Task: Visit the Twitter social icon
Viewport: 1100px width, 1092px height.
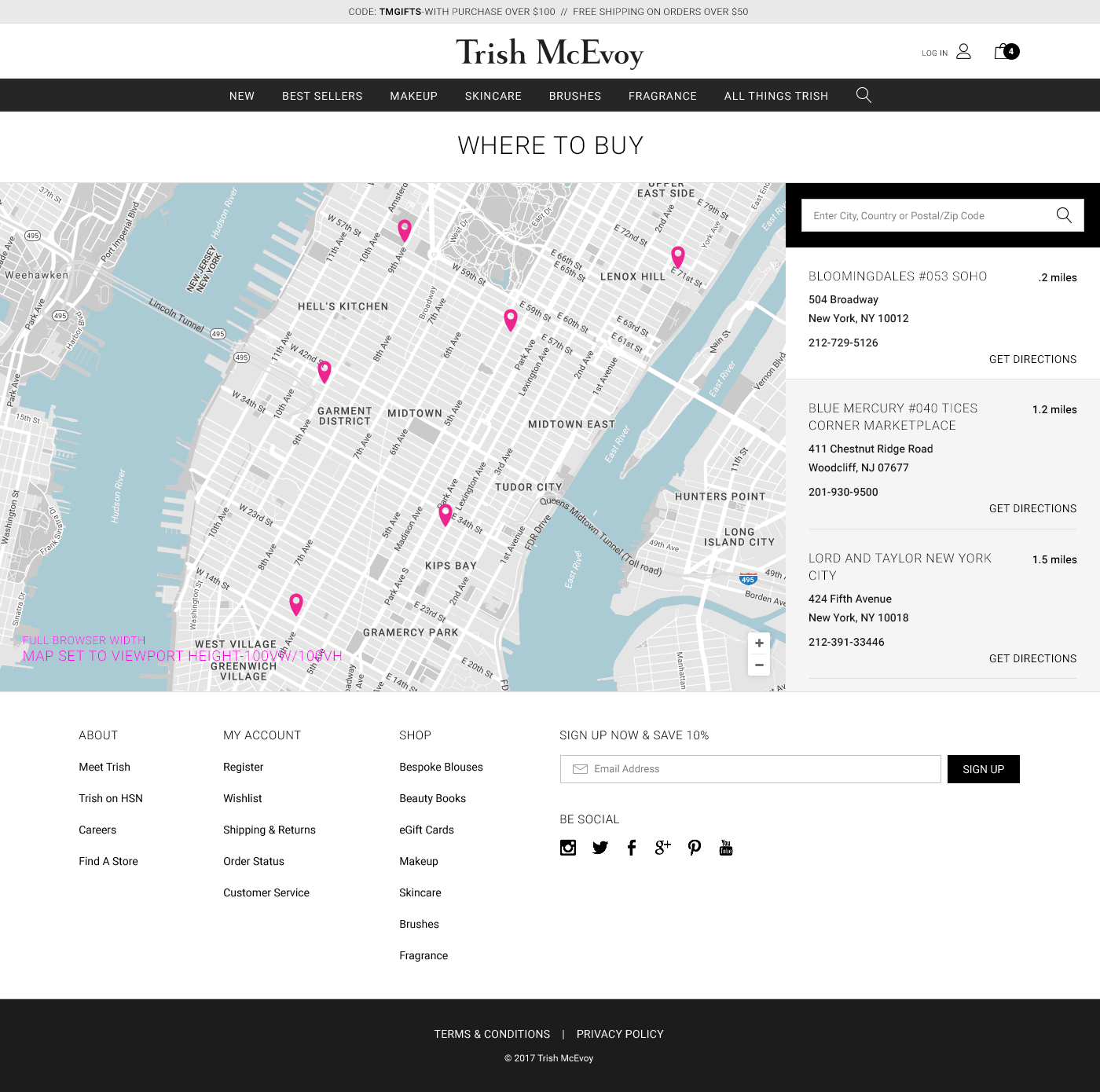Action: pyautogui.click(x=600, y=848)
